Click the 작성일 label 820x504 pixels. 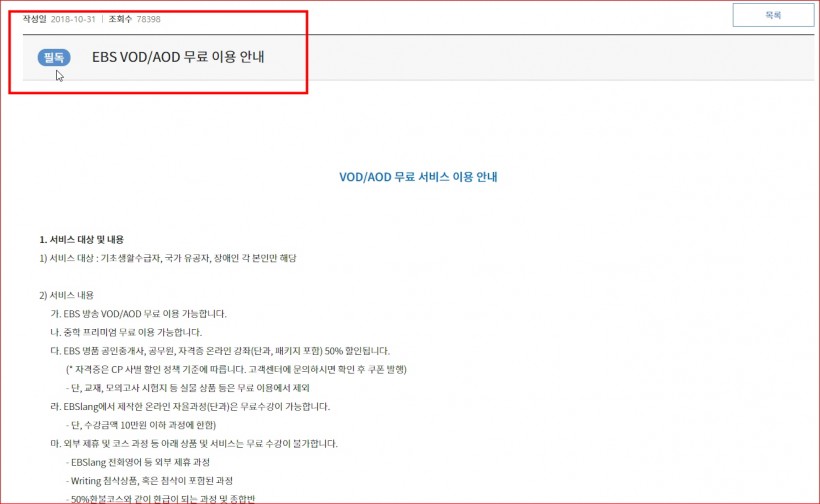[x=35, y=19]
